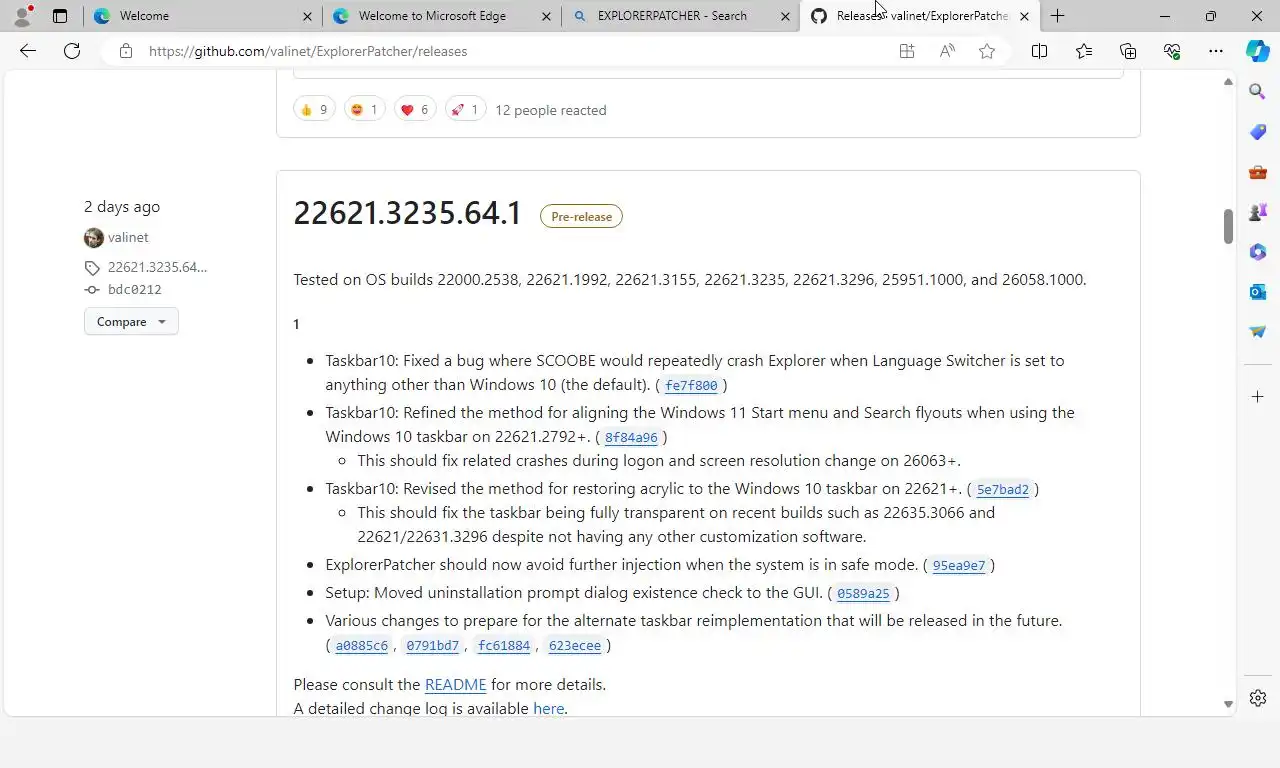This screenshot has width=1280, height=768.
Task: Open detailed change log 'here' link
Action: 549,708
